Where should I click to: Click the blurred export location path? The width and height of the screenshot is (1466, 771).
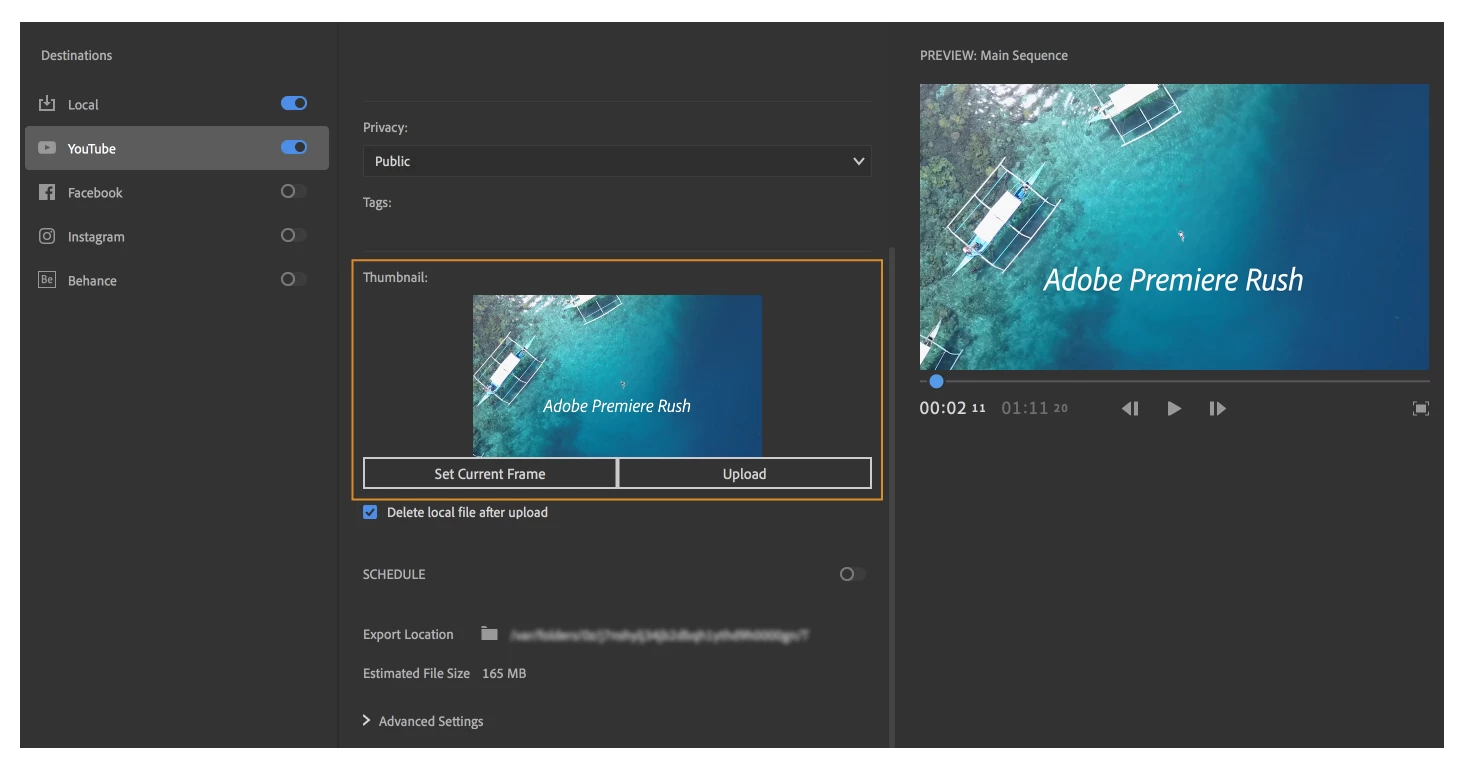[x=659, y=634]
